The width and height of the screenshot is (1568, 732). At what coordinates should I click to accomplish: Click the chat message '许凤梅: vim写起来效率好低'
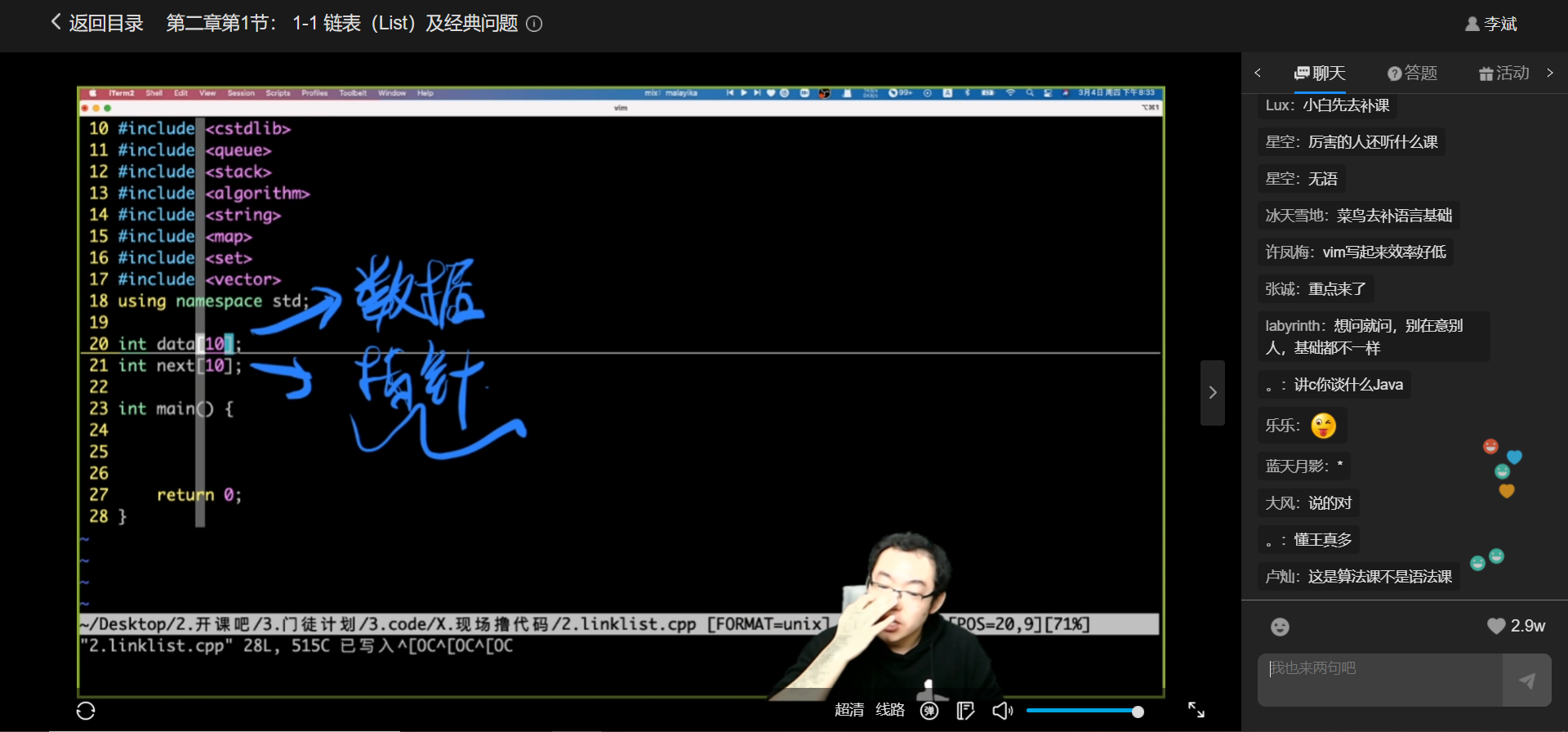(1356, 252)
